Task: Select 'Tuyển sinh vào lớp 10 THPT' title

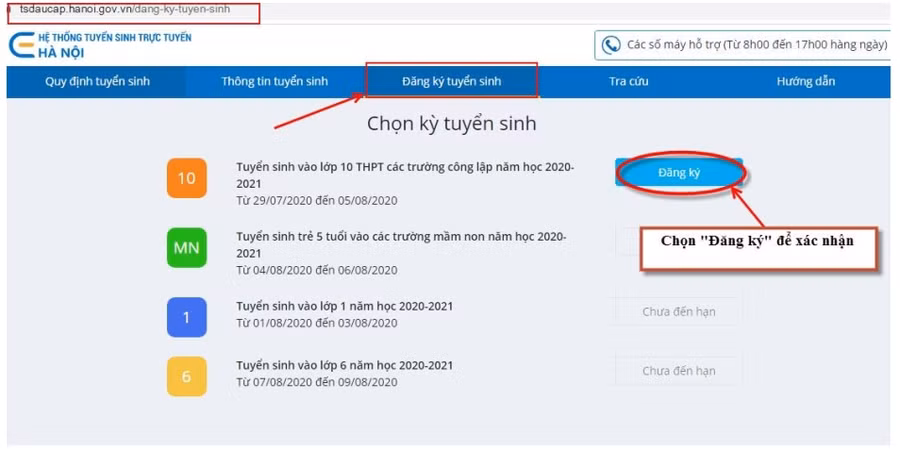Action: point(405,175)
